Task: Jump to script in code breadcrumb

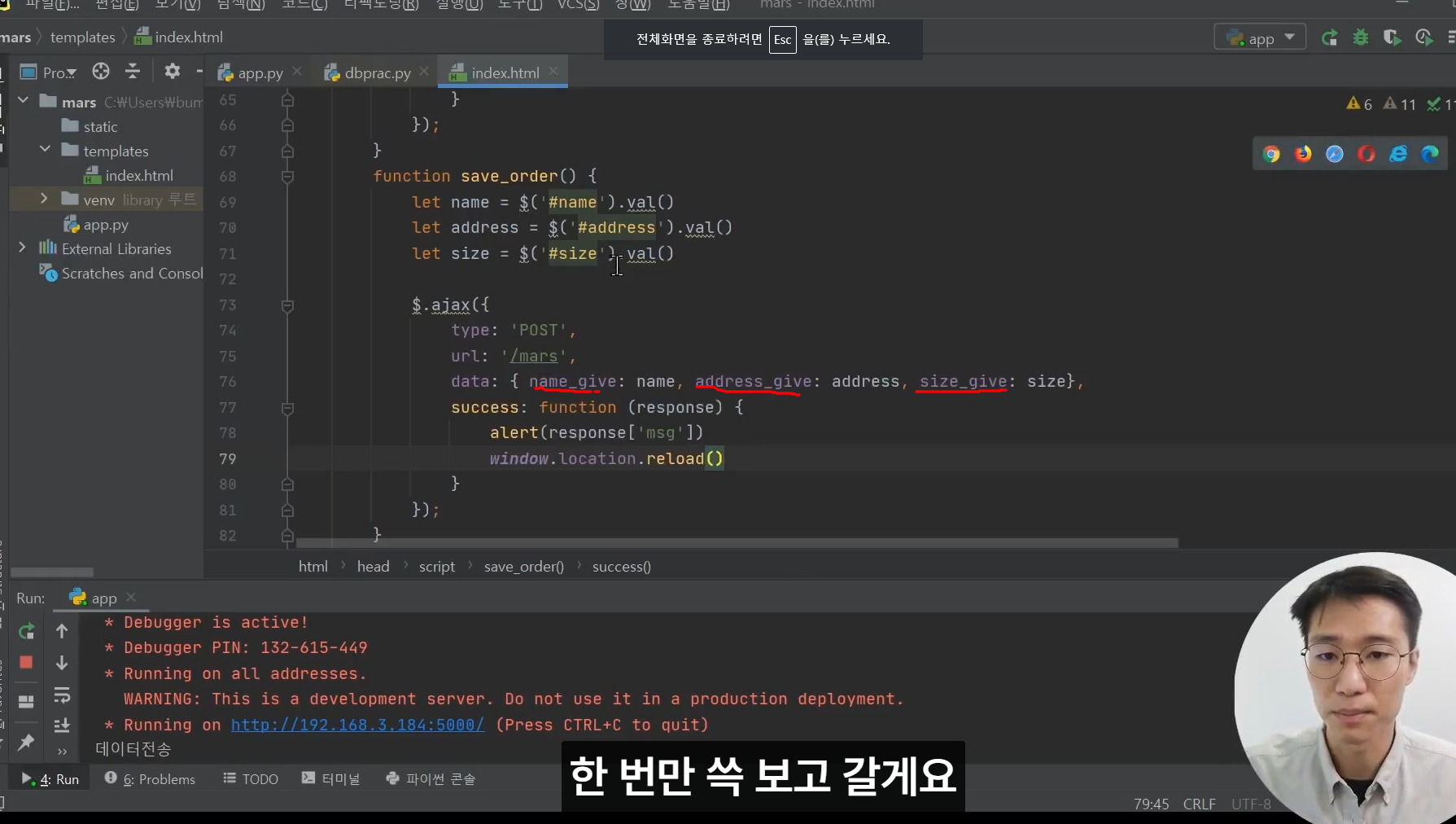Action: point(437,567)
